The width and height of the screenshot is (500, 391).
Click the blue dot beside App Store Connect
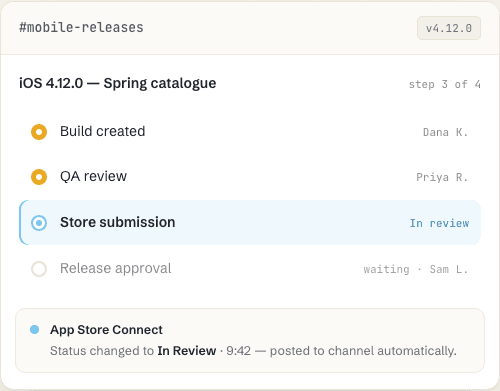click(34, 330)
